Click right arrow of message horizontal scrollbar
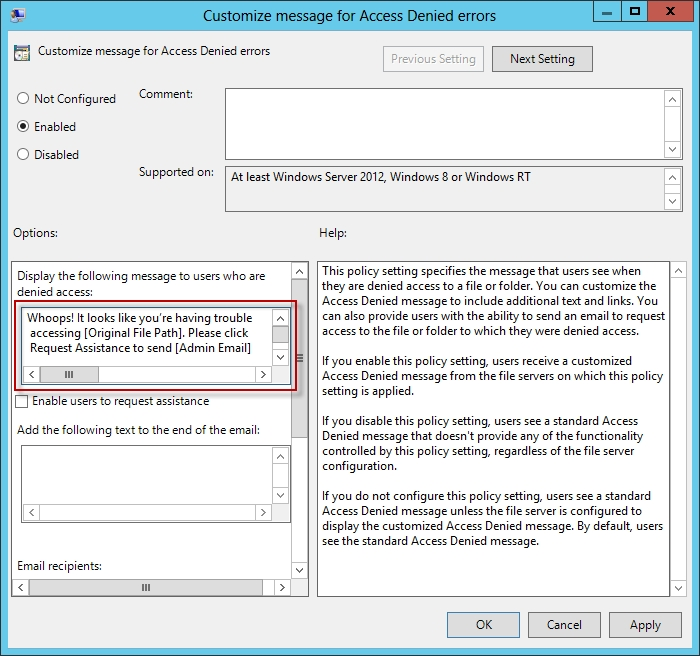700x656 pixels. (x=263, y=374)
